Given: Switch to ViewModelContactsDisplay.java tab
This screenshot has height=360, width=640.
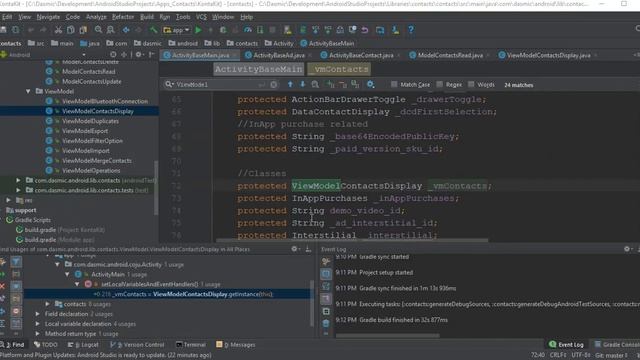Looking at the screenshot, I should [x=549, y=55].
